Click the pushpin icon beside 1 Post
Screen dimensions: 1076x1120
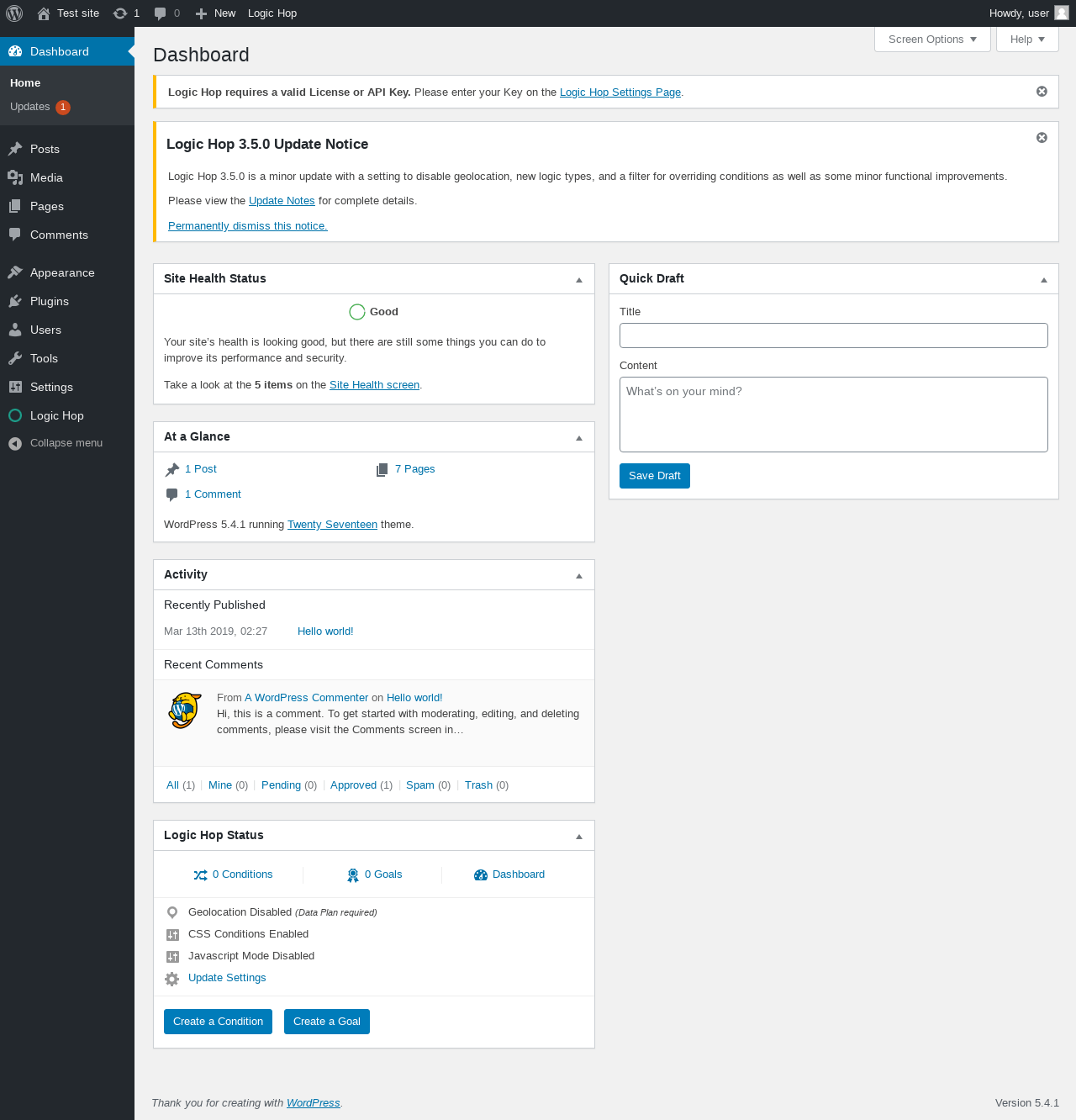172,469
